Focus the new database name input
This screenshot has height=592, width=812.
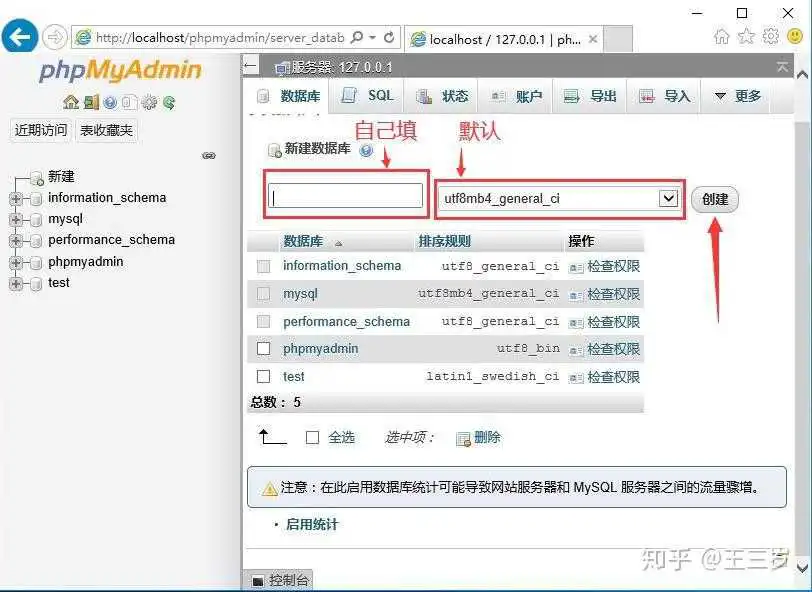click(345, 196)
